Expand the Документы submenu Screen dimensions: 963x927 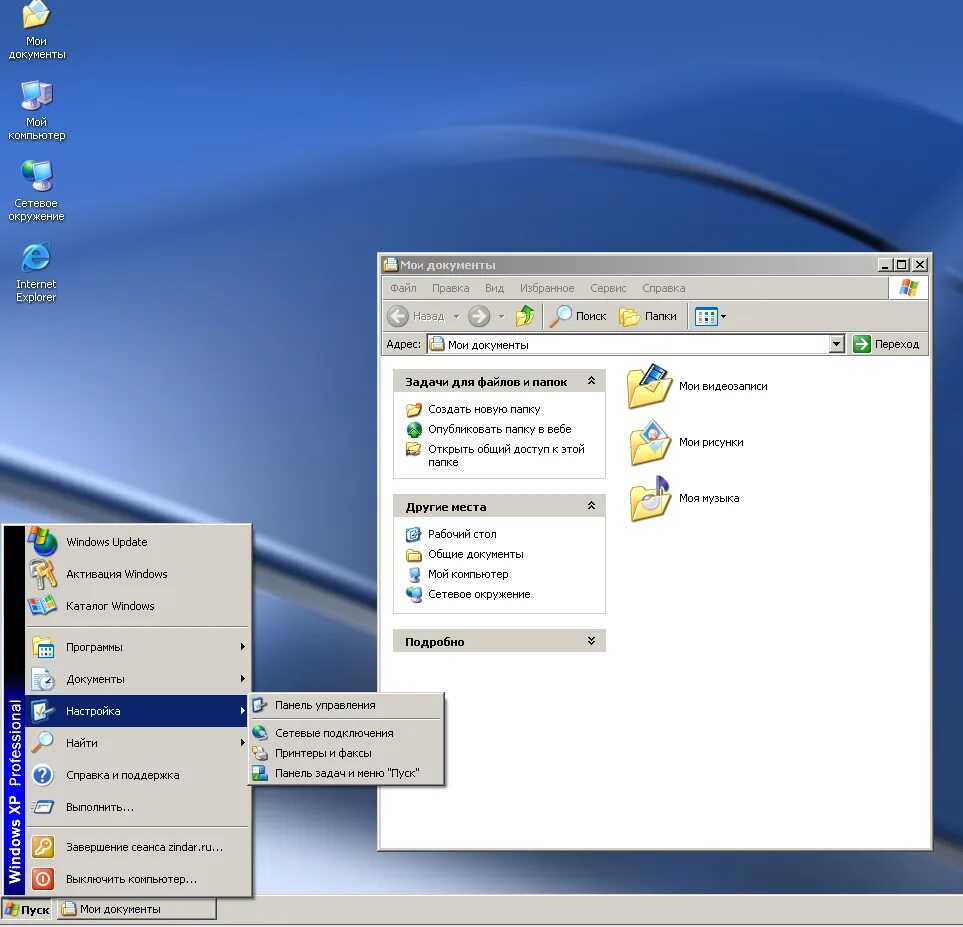138,679
